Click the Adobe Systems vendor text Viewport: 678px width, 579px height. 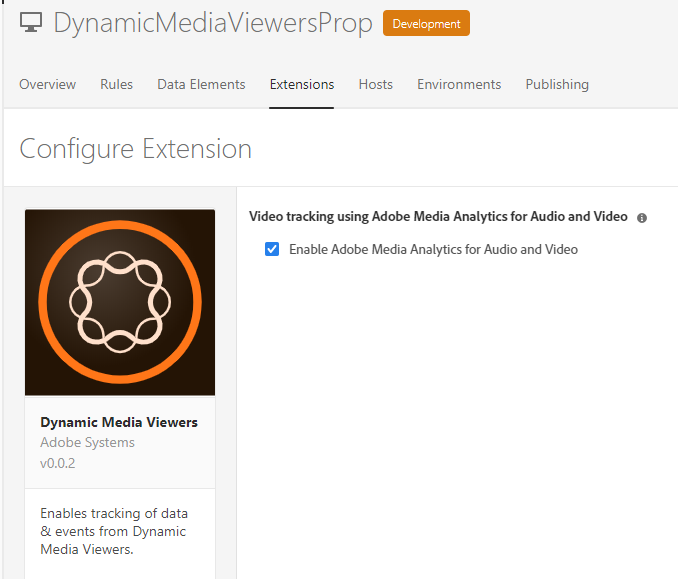[87, 442]
